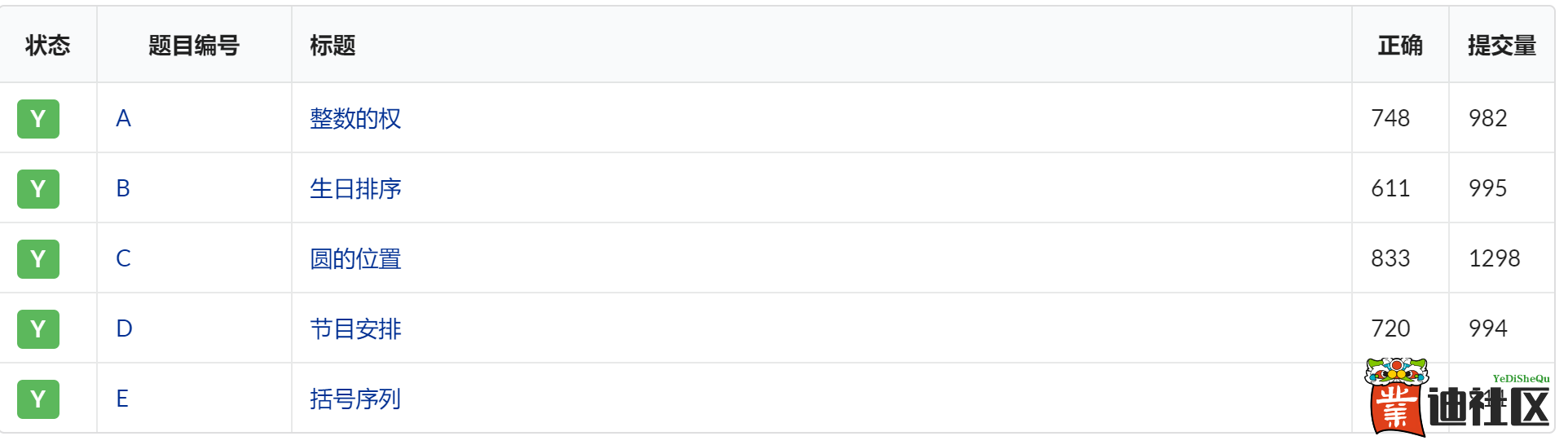
Task: Click the 状态 column header
Action: 48,46
